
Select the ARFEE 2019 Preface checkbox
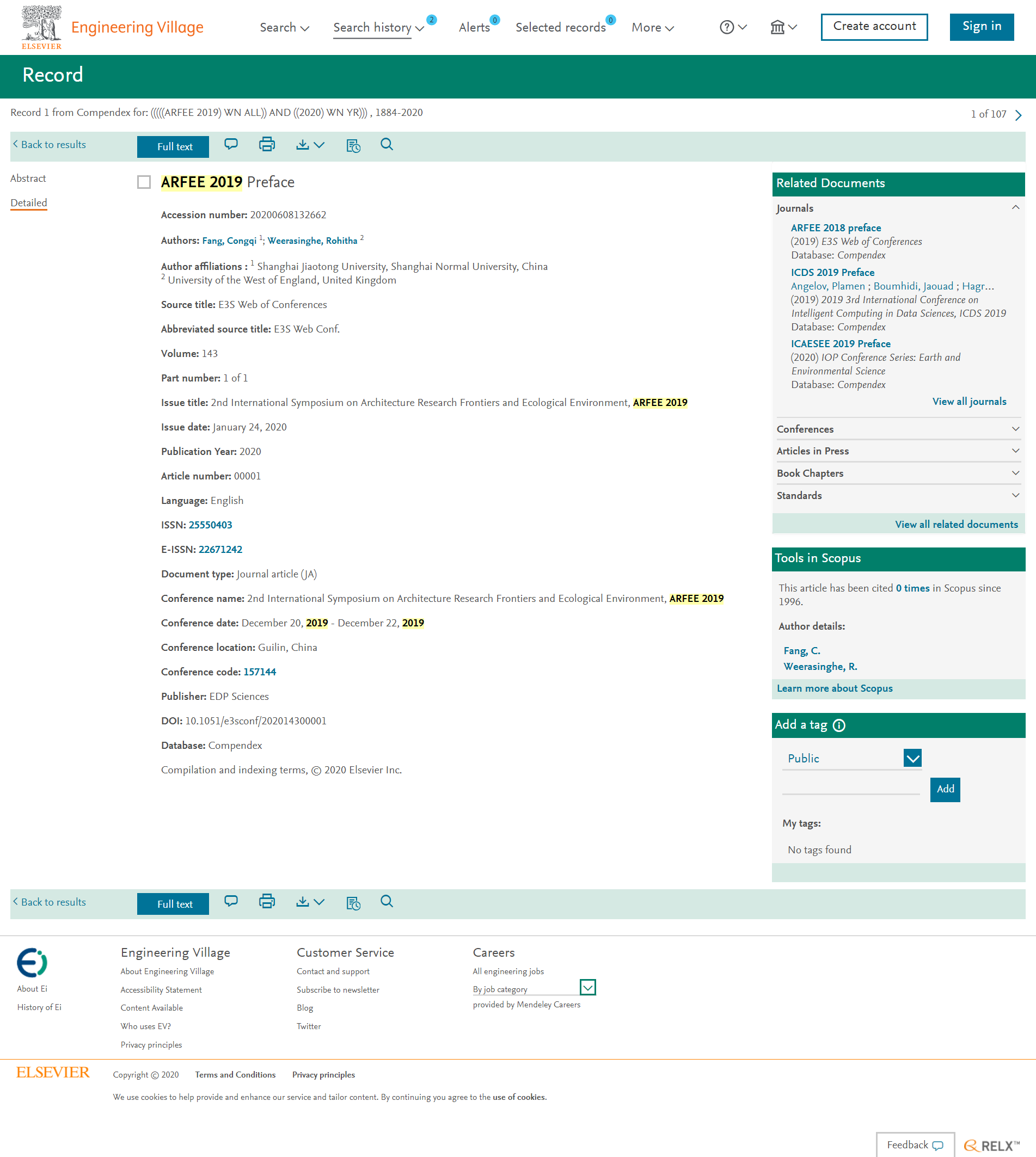pyautogui.click(x=144, y=182)
